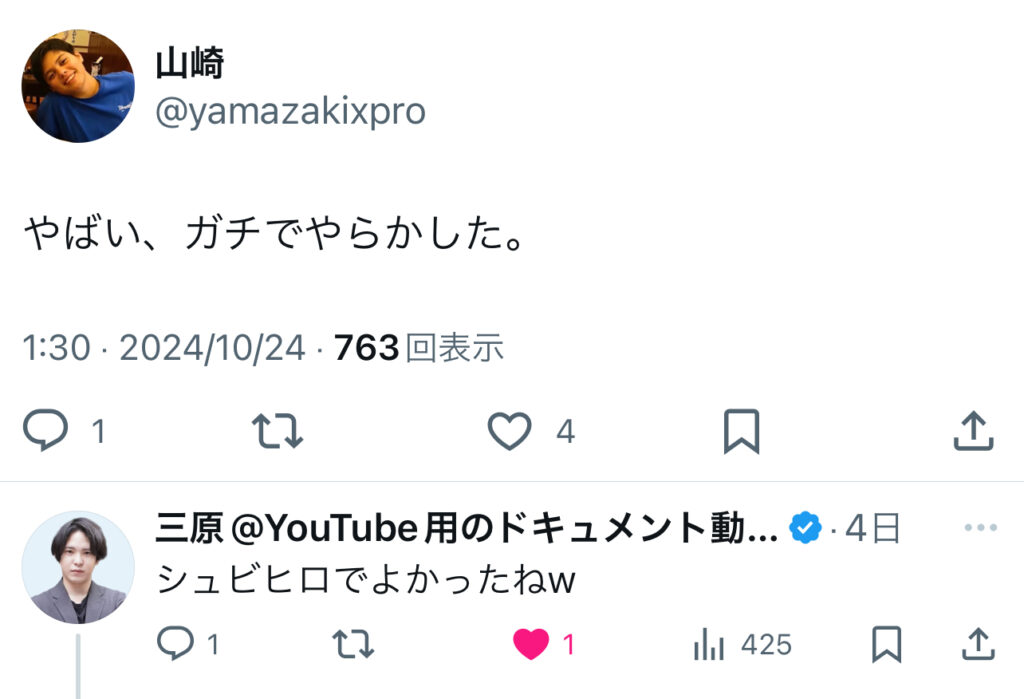Image resolution: width=1024 pixels, height=699 pixels.
Task: View analytics for 三原's reply showing 425
Action: pyautogui.click(x=709, y=645)
